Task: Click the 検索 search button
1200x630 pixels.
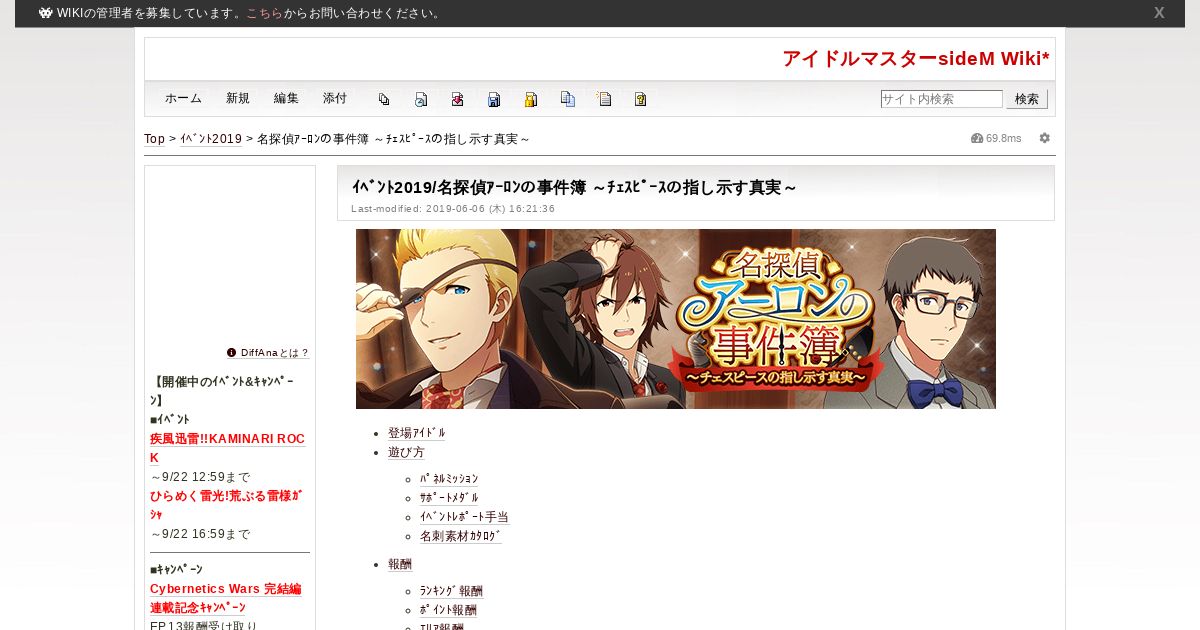Action: (1027, 99)
